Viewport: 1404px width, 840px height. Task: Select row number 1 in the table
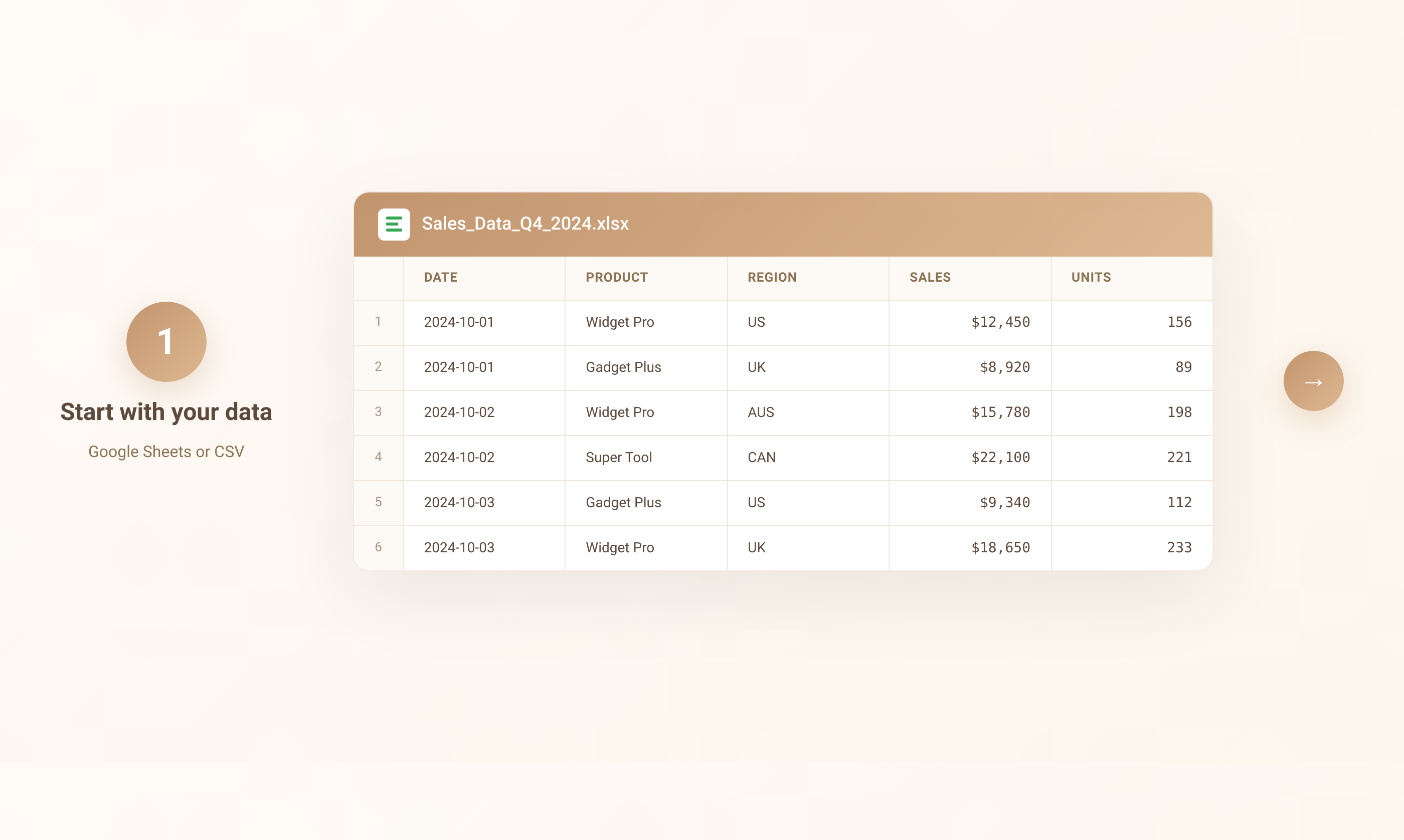(378, 321)
